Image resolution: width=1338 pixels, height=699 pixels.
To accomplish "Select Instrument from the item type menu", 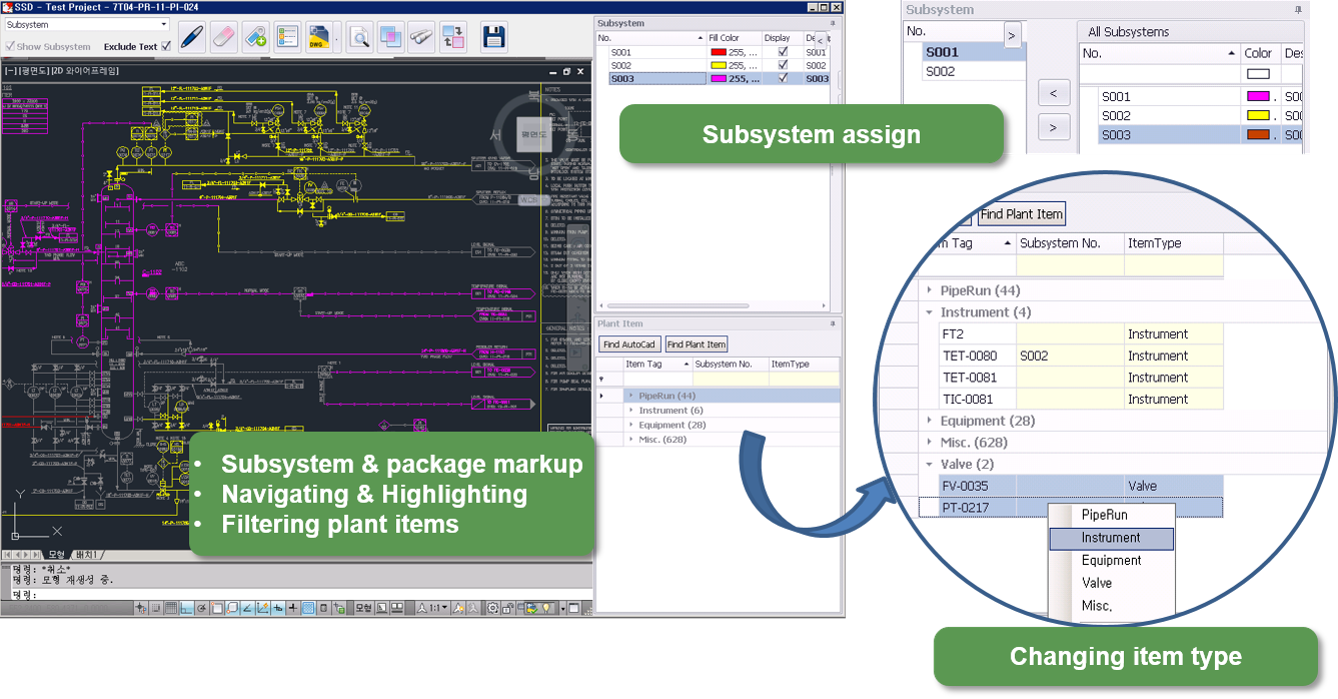I will coord(1111,538).
